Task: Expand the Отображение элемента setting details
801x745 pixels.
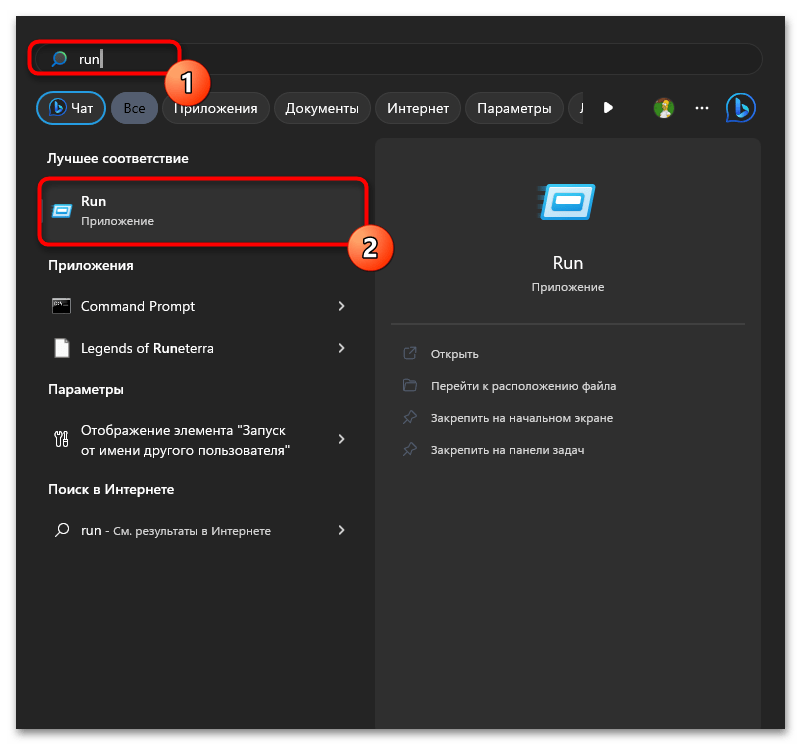Action: click(x=341, y=439)
